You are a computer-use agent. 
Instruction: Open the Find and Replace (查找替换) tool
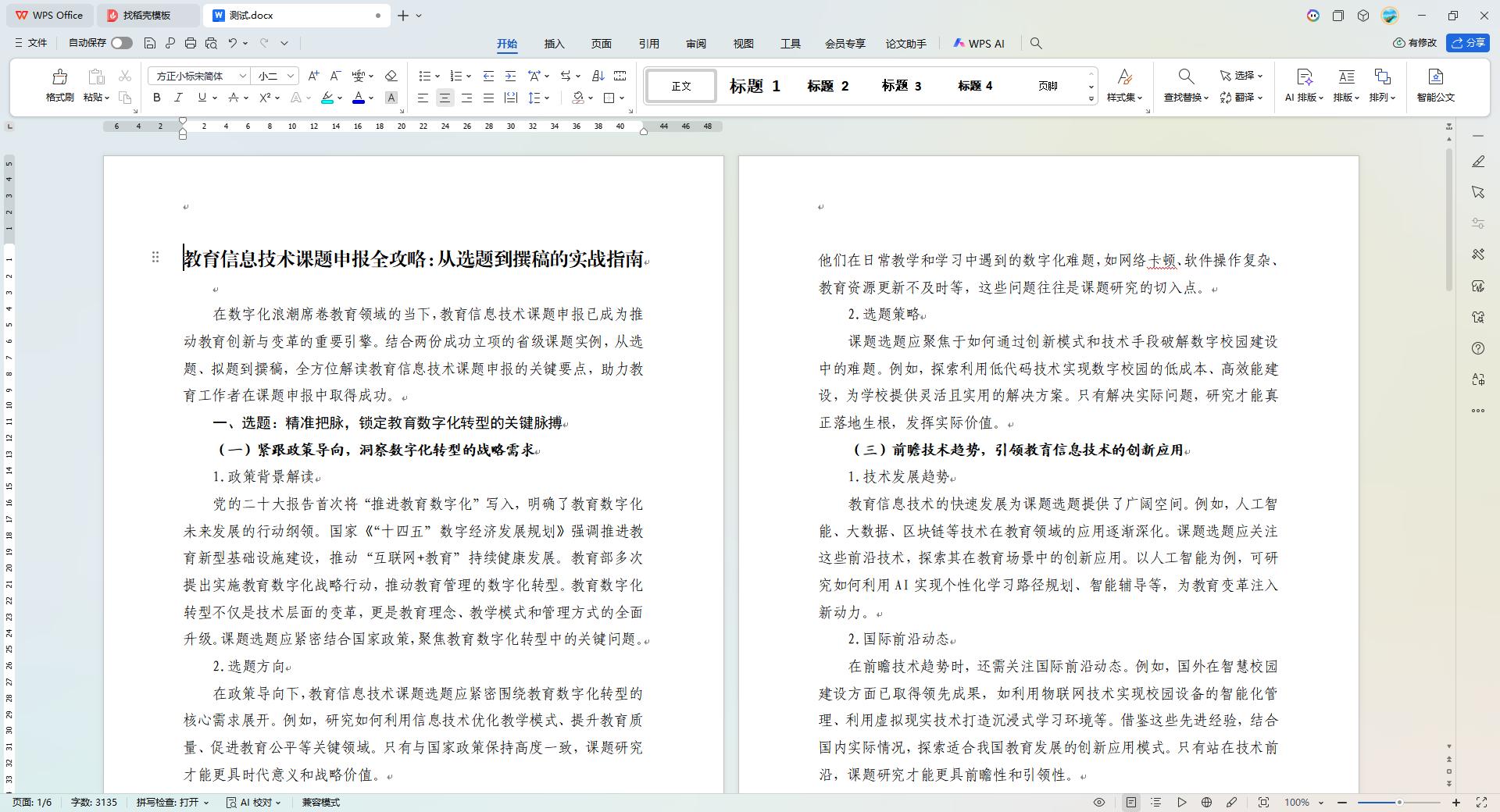pos(1185,84)
